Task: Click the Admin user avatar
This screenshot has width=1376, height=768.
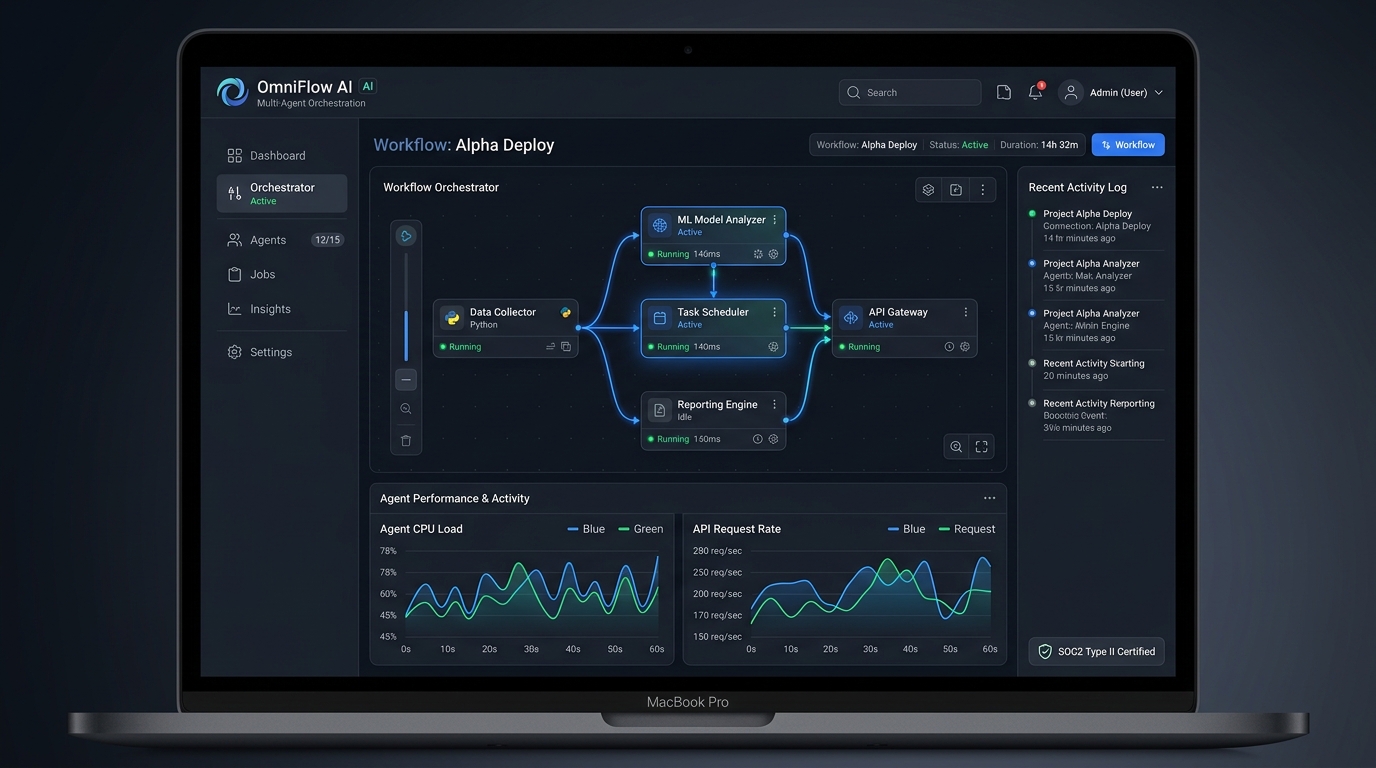Action: pos(1071,92)
